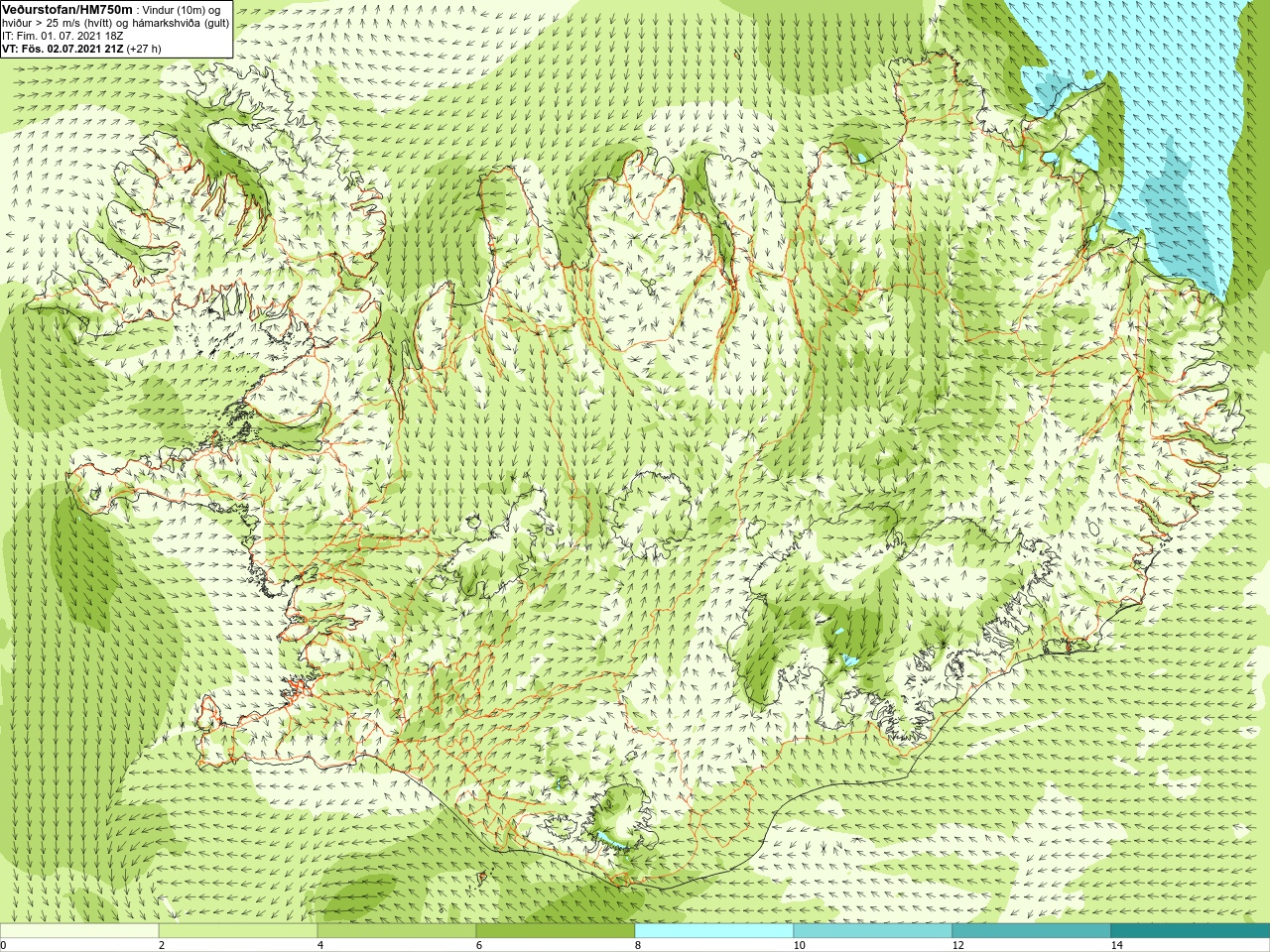Image resolution: width=1270 pixels, height=952 pixels.
Task: Click the '10' value on the legend scale
Action: point(799,945)
